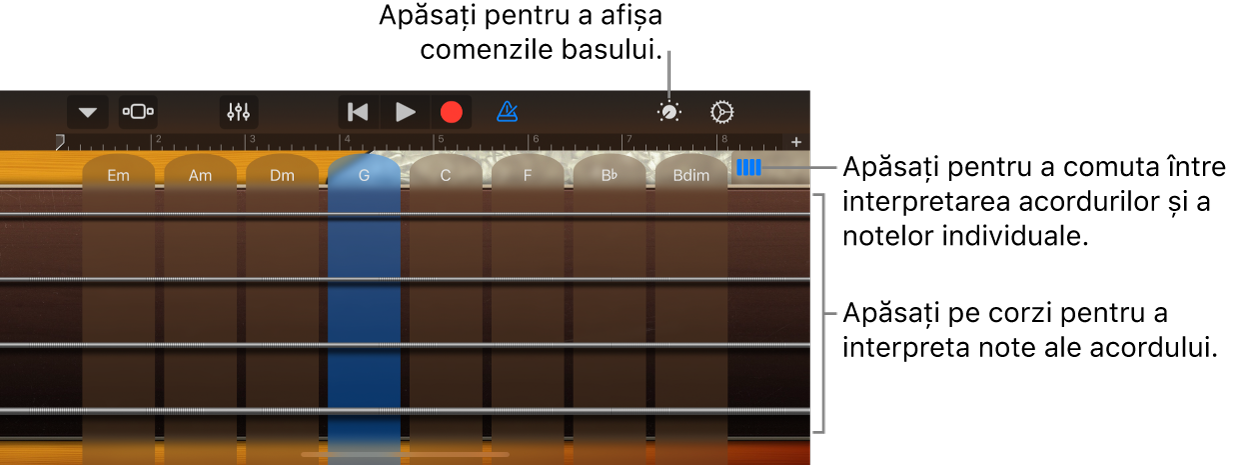The width and height of the screenshot is (1234, 466).
Task: Open the navigation dropdown triangle button
Action: pyautogui.click(x=88, y=112)
